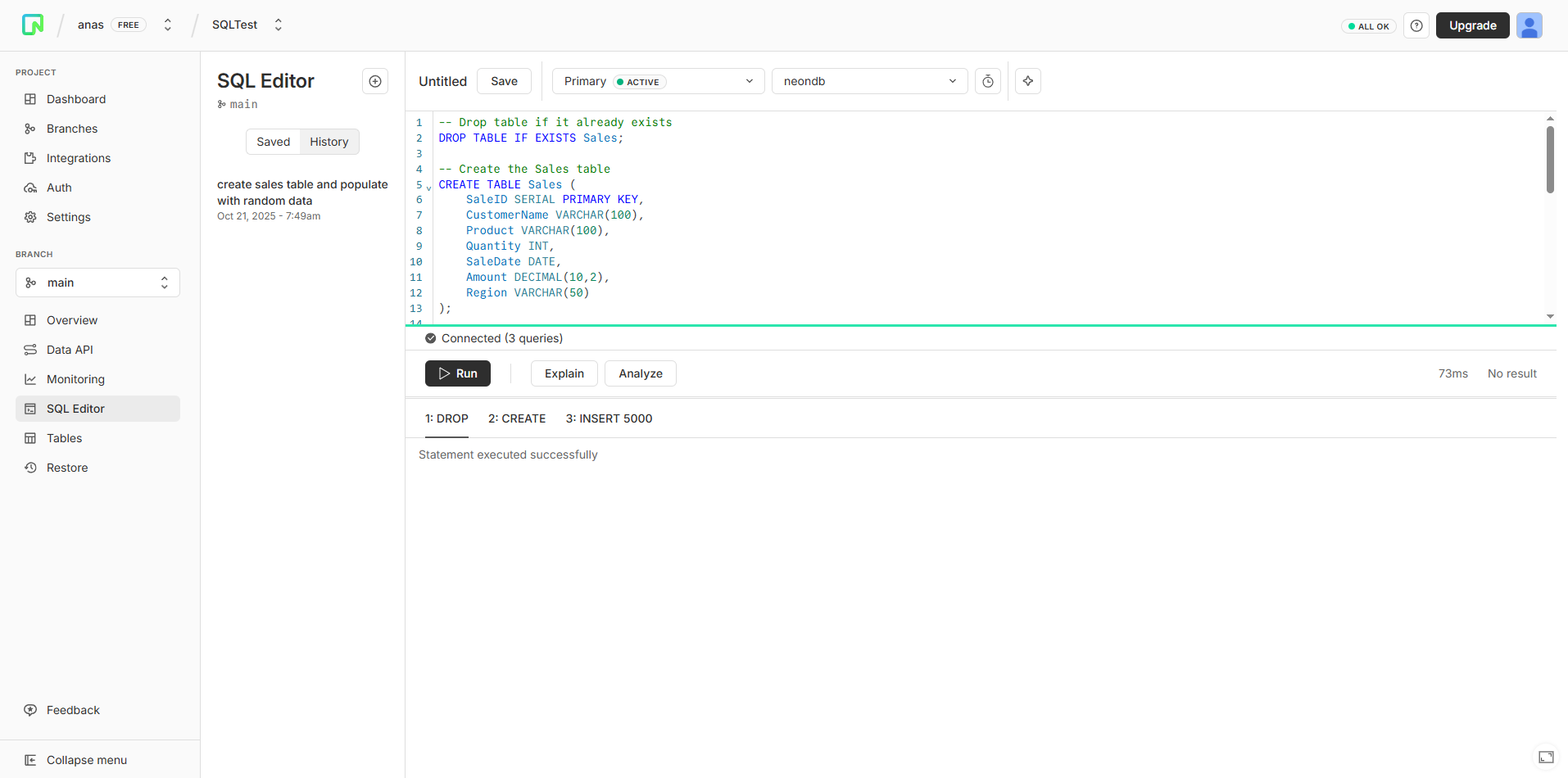Screen dimensions: 1568x778
Task: Open the help question mark icon
Action: click(1416, 25)
